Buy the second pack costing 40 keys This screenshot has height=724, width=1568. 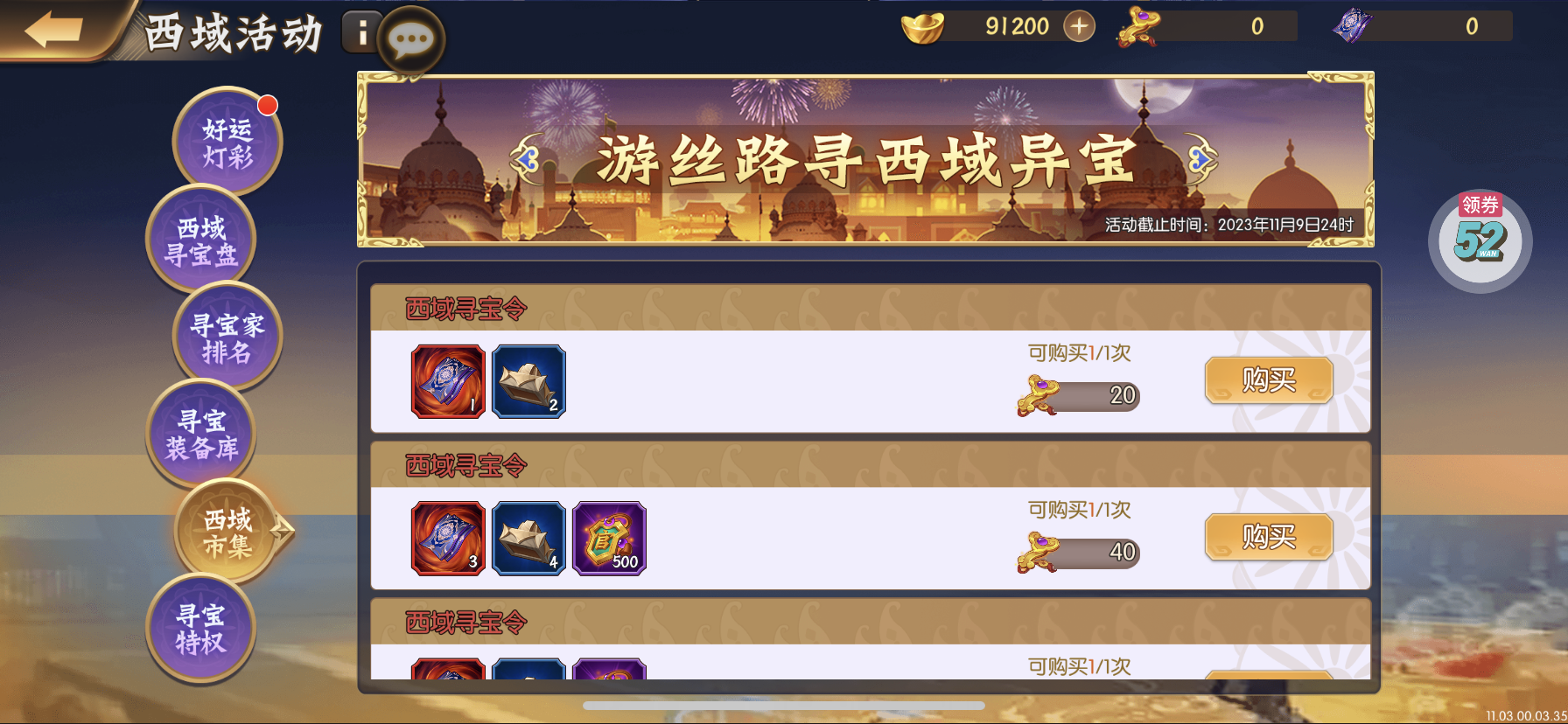1269,536
